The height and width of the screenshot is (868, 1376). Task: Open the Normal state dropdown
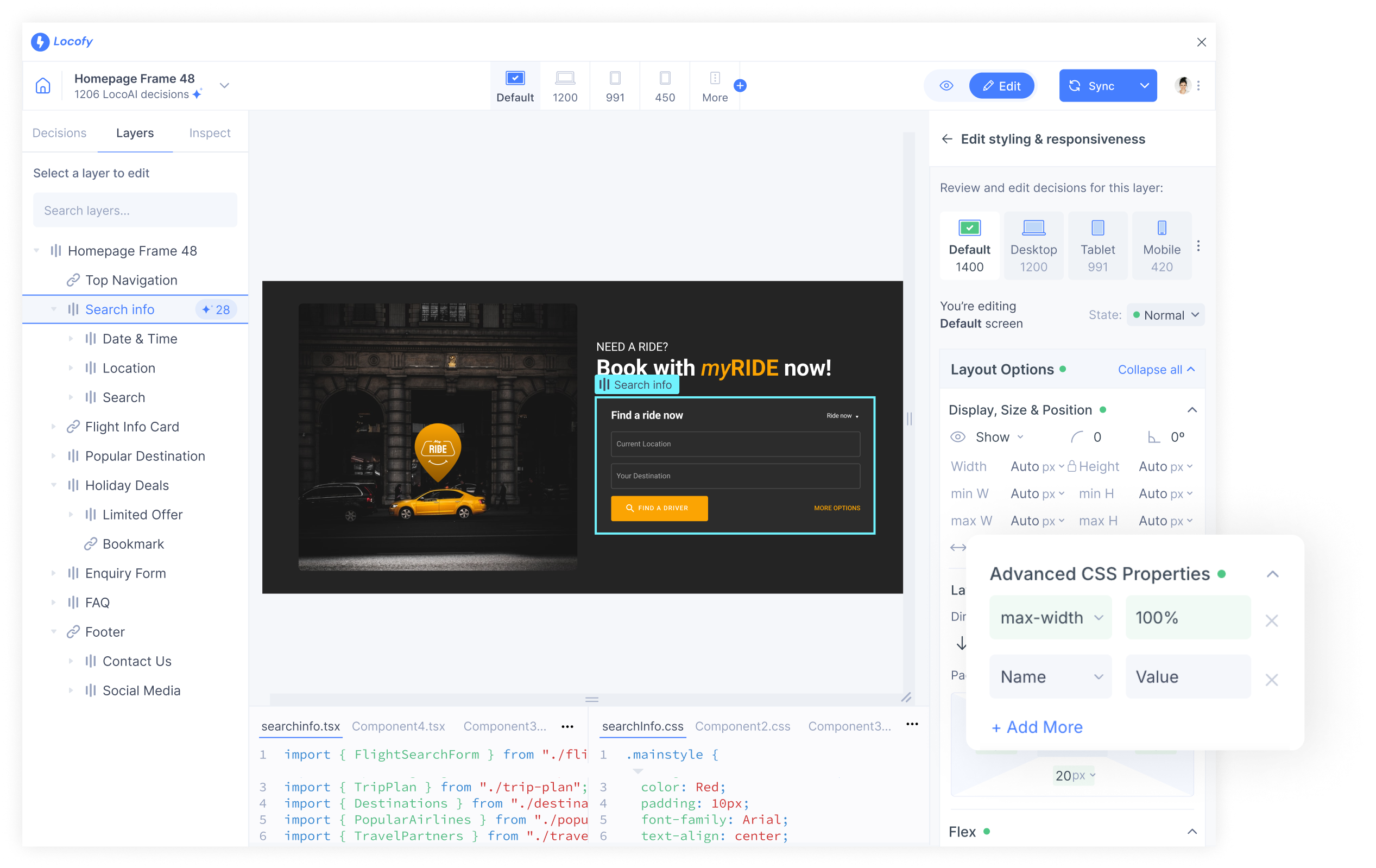(1166, 315)
